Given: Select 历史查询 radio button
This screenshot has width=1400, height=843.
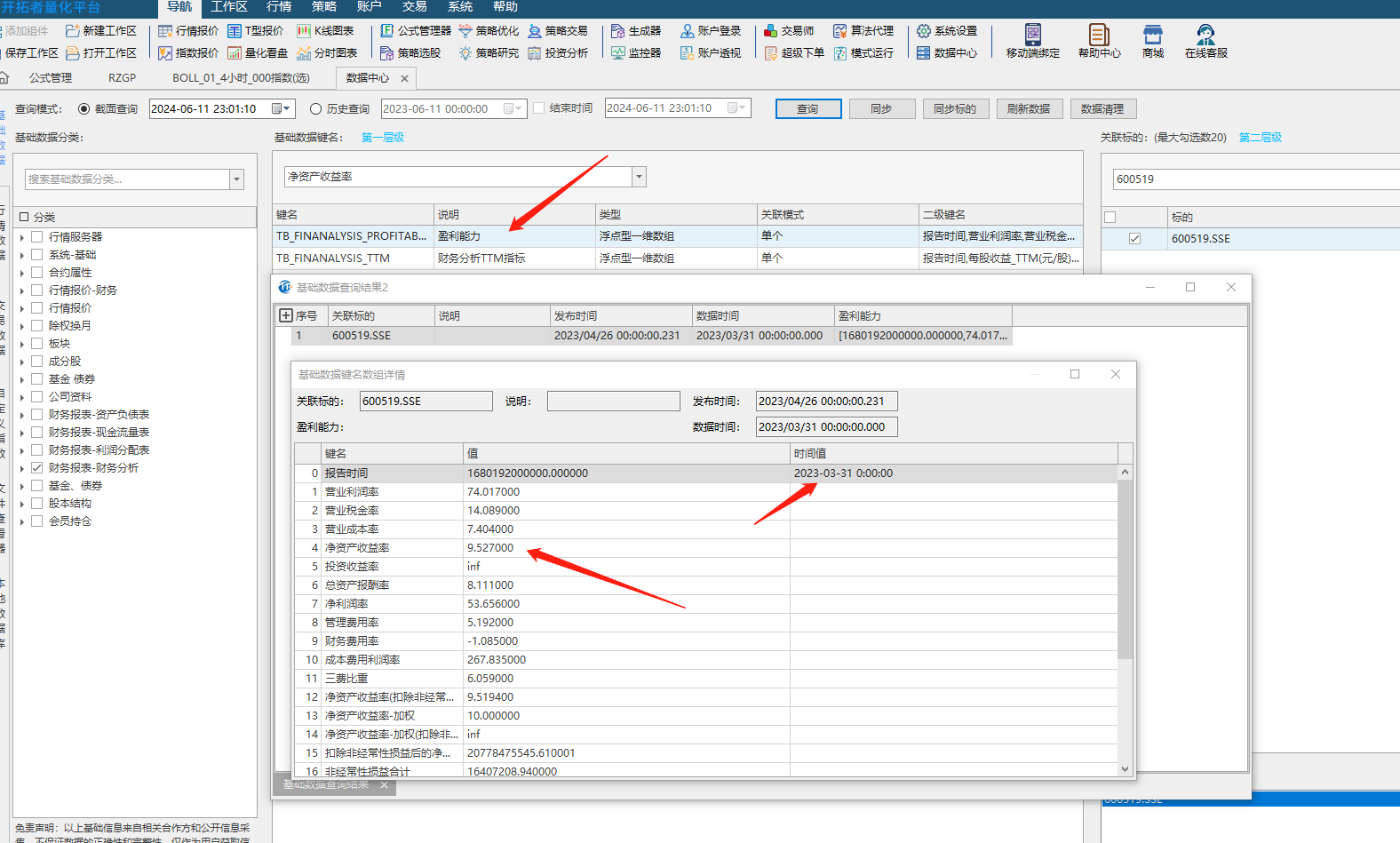Looking at the screenshot, I should pyautogui.click(x=315, y=109).
